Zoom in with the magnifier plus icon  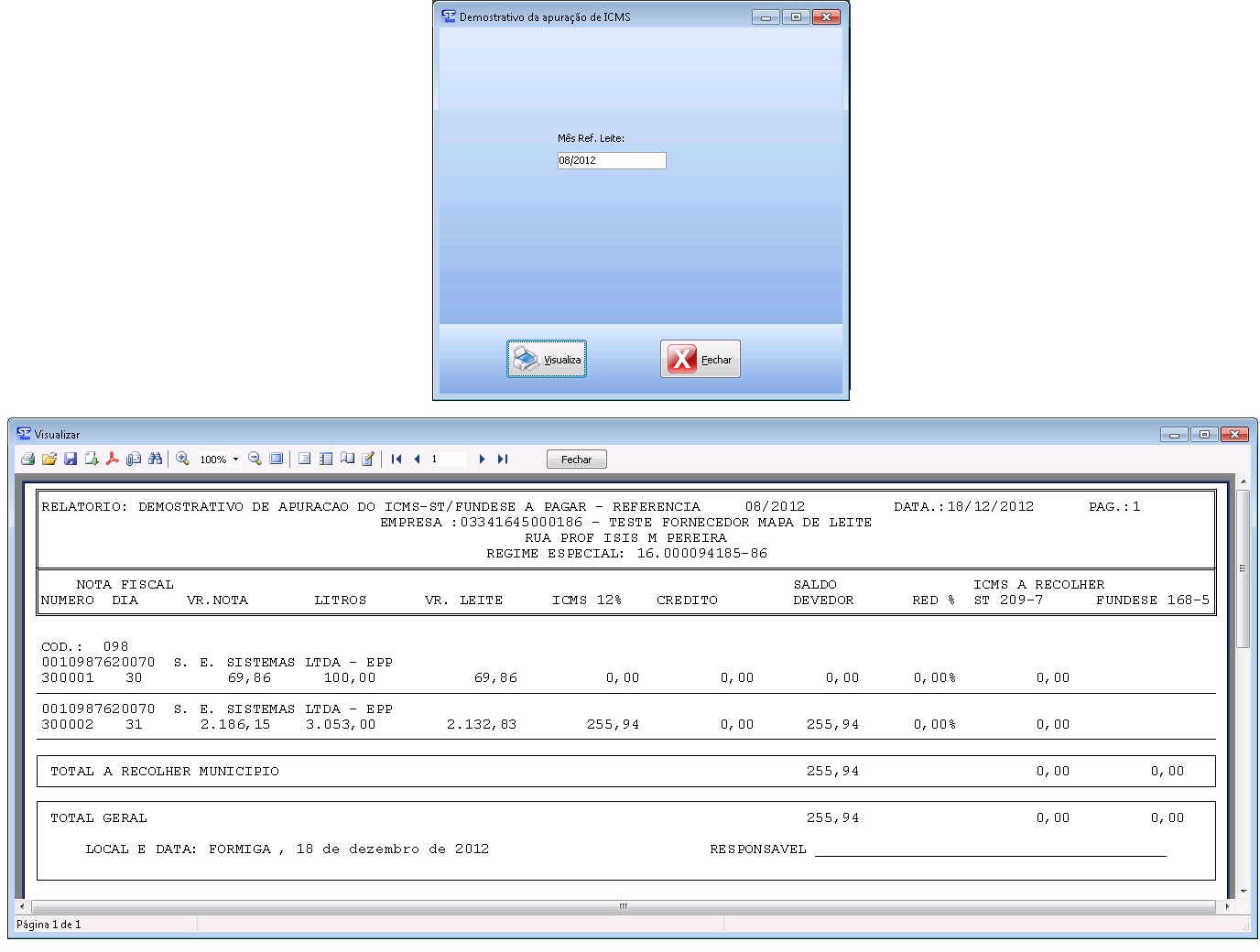[x=182, y=459]
